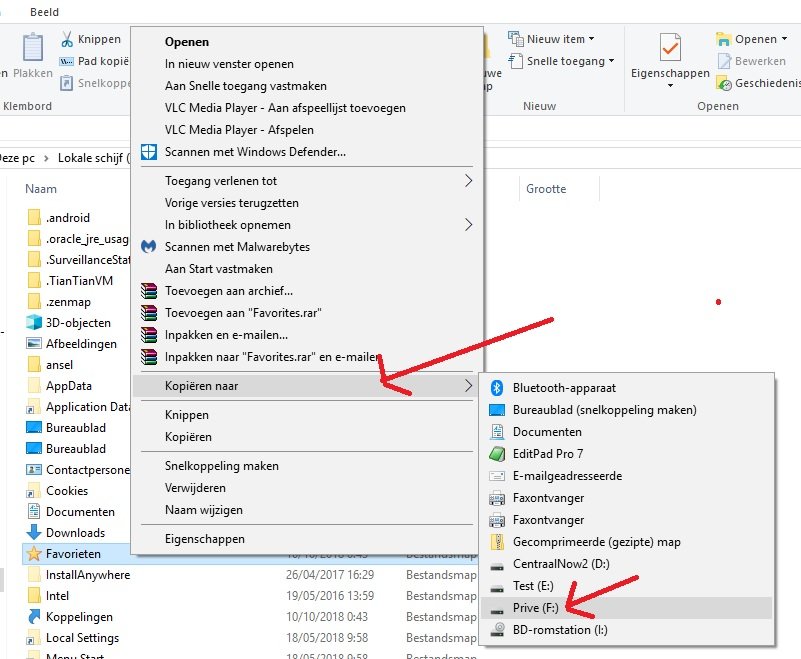Click the Plakken clipboard icon
This screenshot has height=659, width=801.
coord(33,48)
